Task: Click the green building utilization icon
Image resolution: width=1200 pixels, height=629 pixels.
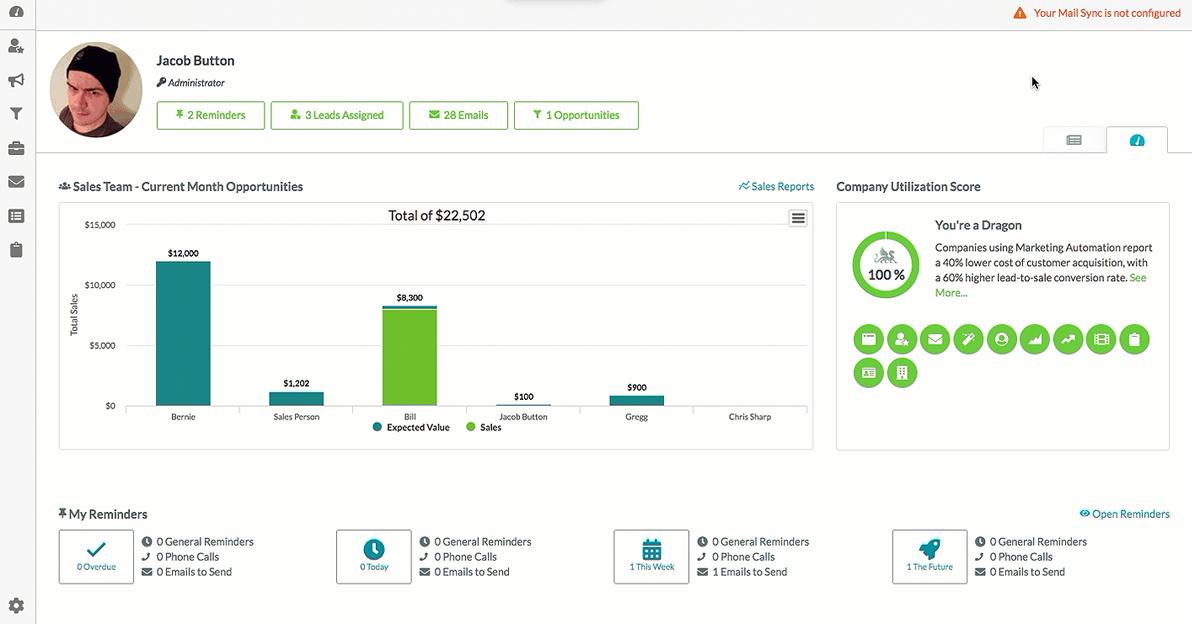Action: [901, 373]
